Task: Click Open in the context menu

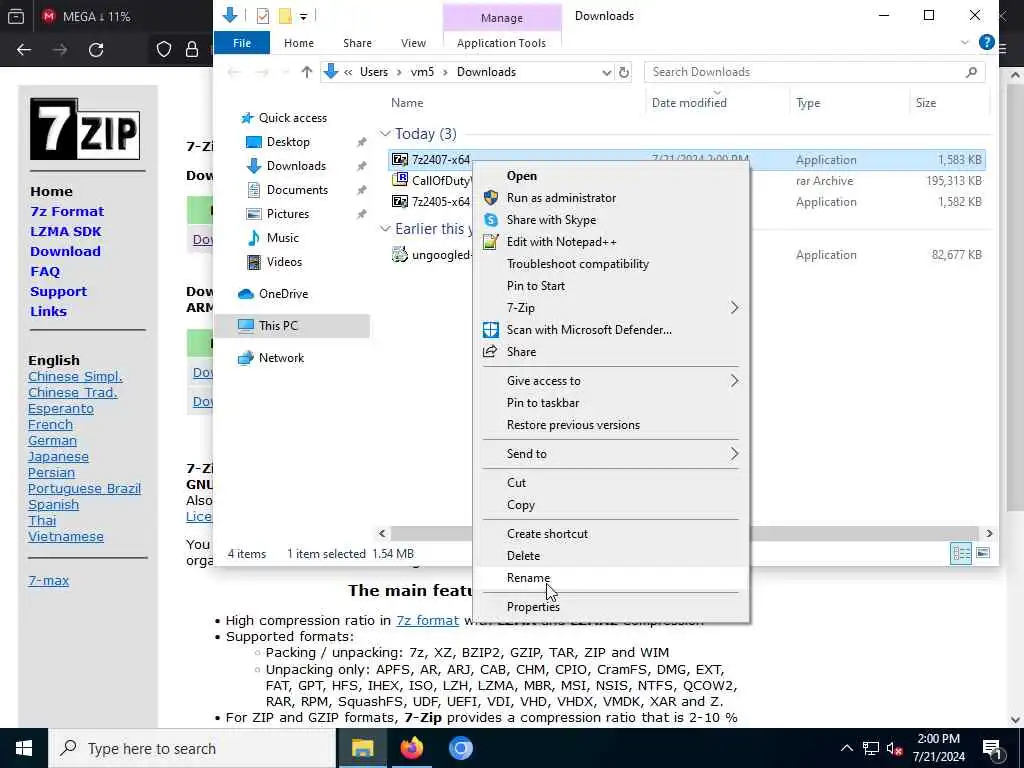Action: click(611, 176)
